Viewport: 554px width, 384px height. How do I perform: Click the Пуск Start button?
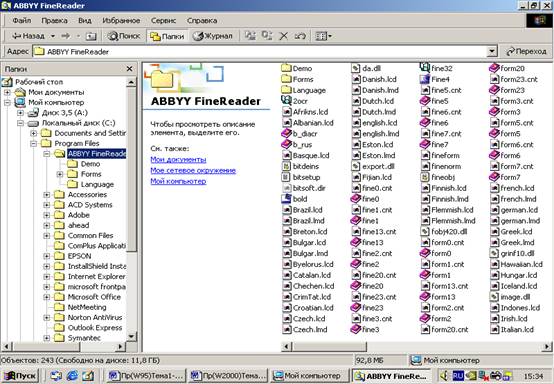(20, 376)
